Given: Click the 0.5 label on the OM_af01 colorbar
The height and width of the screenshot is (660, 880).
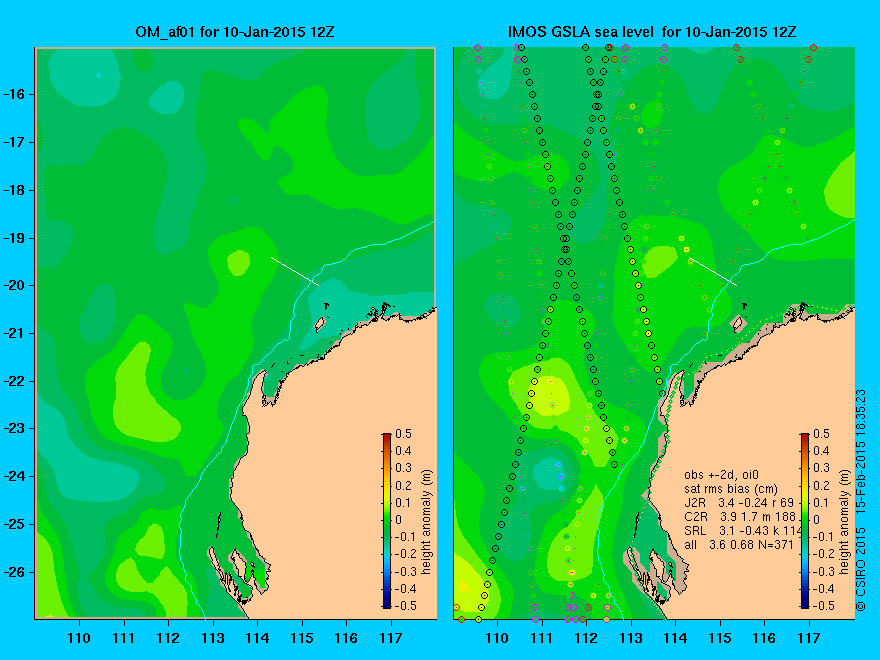Looking at the screenshot, I should point(404,434).
